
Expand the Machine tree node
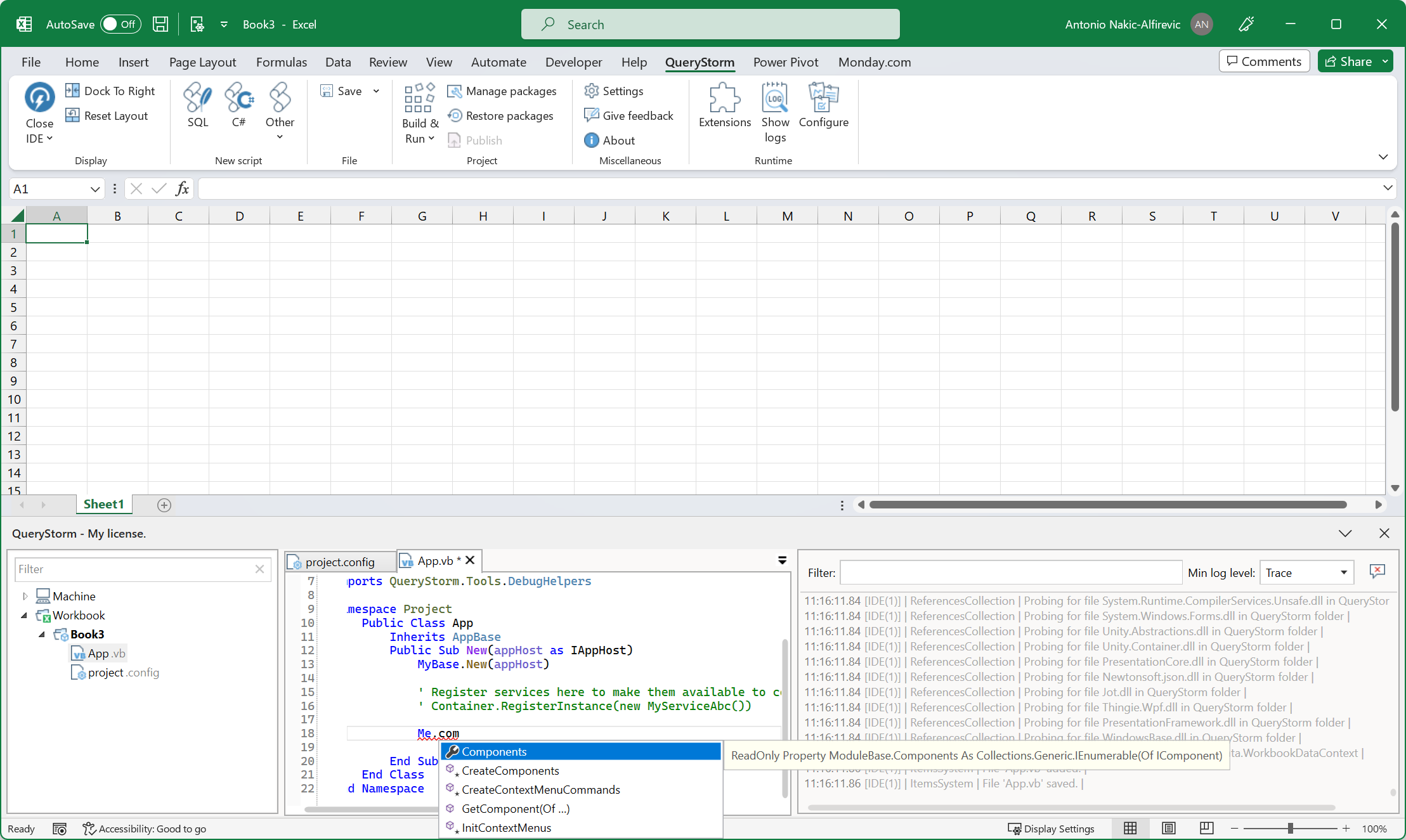click(25, 596)
